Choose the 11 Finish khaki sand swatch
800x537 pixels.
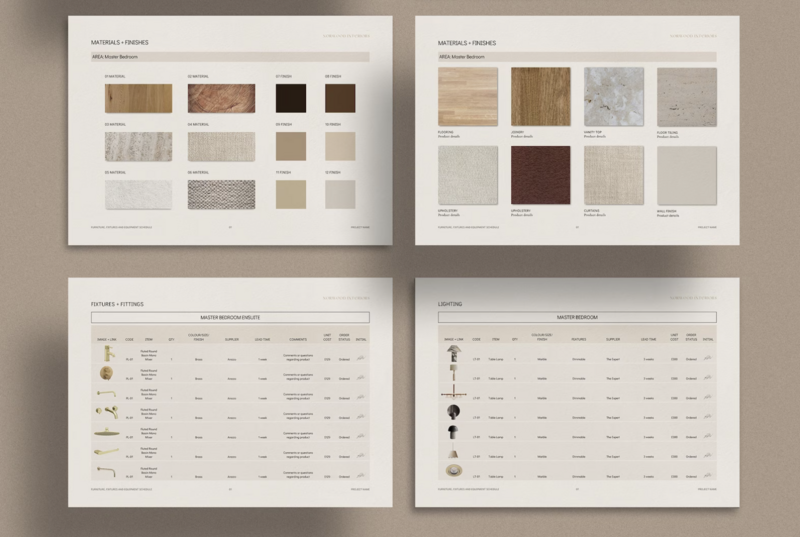click(291, 194)
